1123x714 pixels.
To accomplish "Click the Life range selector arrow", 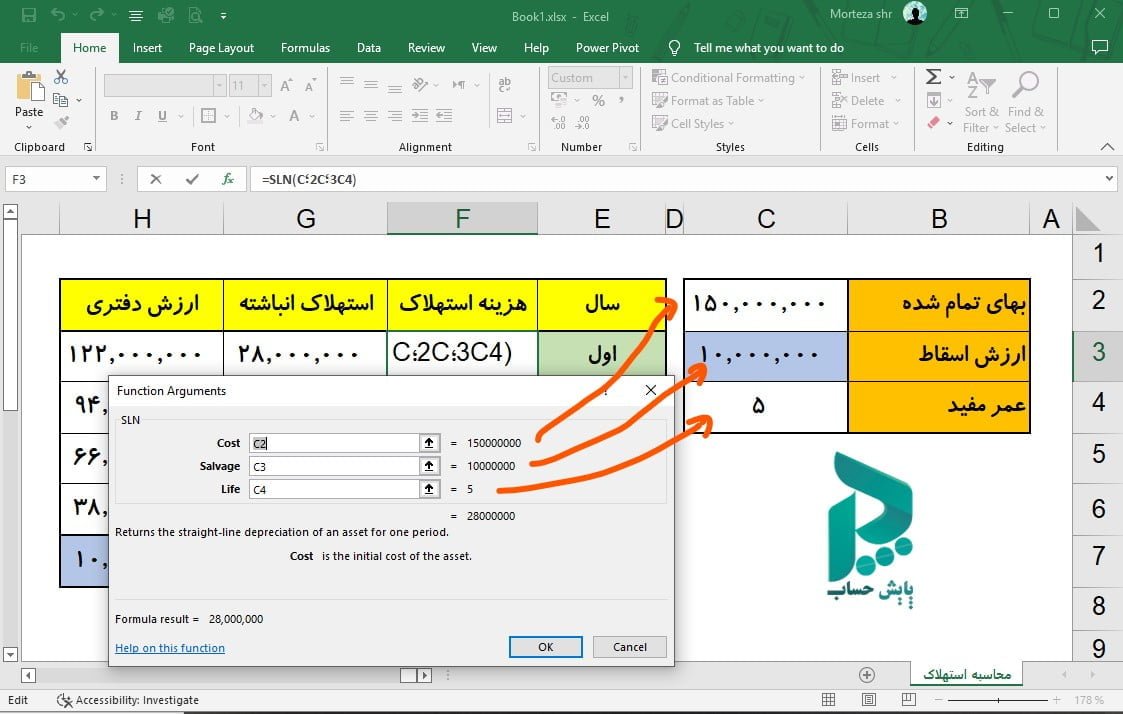I will click(x=429, y=489).
